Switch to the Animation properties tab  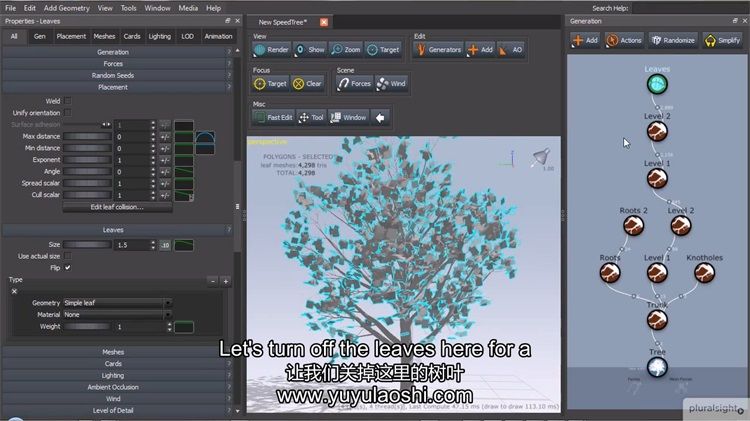coord(218,36)
